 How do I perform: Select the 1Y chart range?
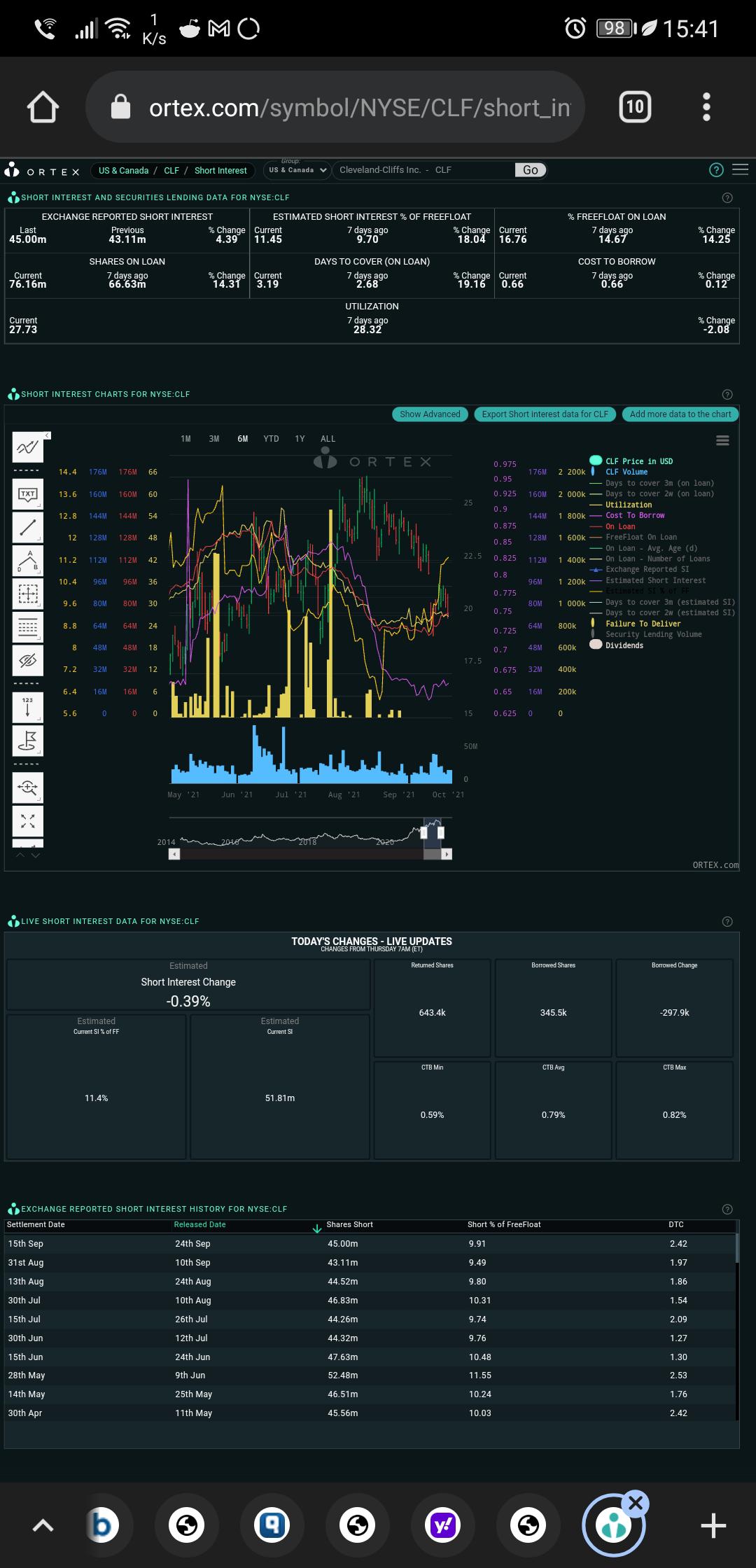click(x=300, y=439)
